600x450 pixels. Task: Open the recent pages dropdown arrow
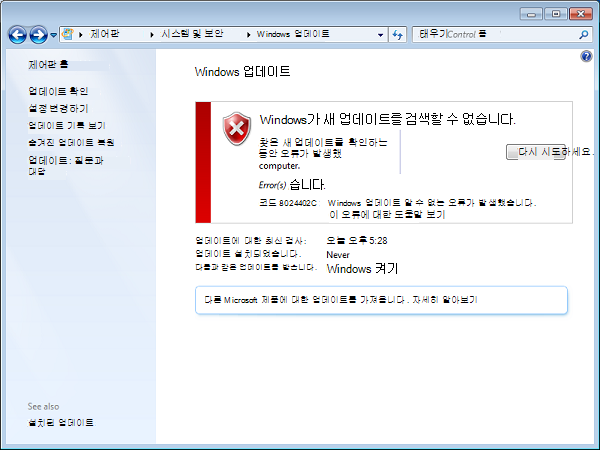[54, 35]
